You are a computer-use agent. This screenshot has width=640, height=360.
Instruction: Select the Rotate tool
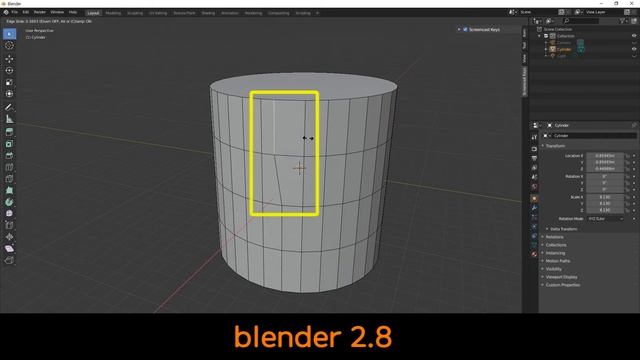[x=9, y=71]
